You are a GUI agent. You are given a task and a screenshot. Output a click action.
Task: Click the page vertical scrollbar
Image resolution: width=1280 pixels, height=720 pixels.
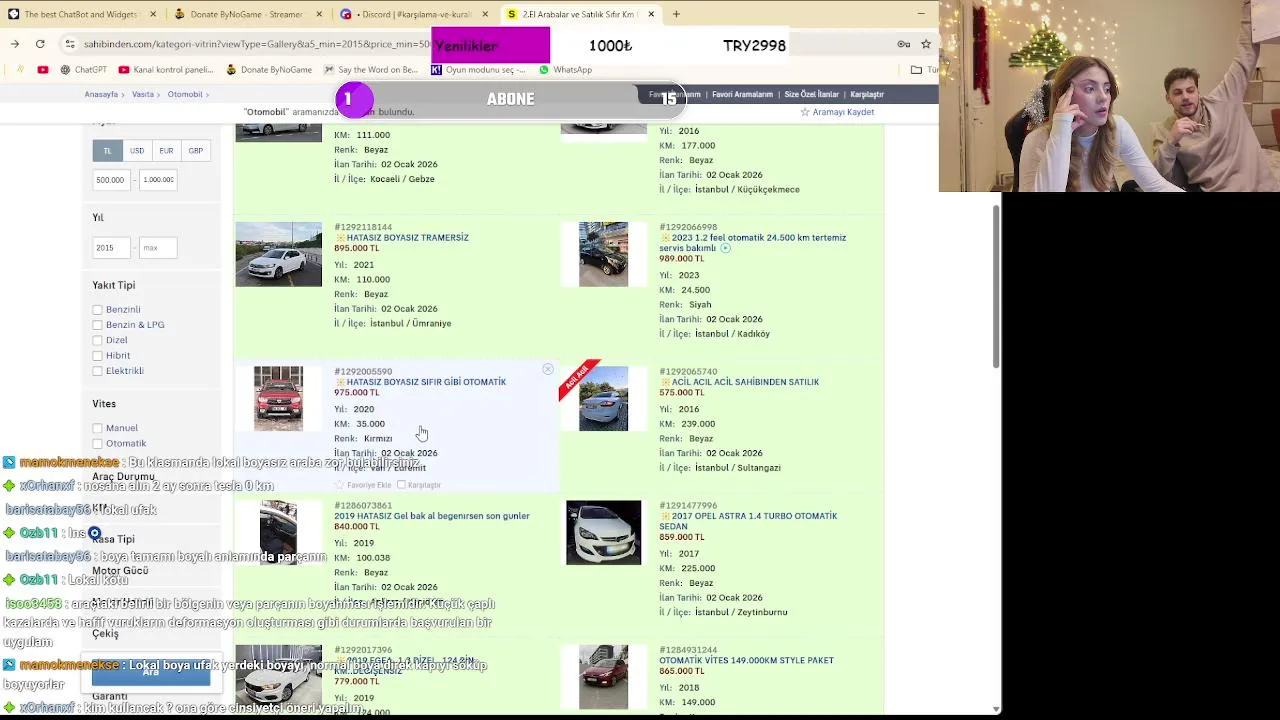pos(996,287)
